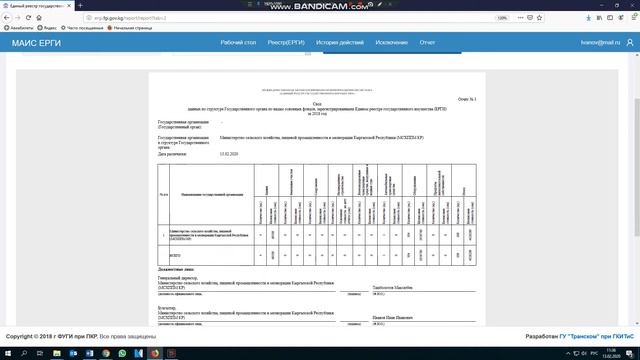Go back with the browser back arrow
Image resolution: width=640 pixels, height=360 pixels.
7,18
